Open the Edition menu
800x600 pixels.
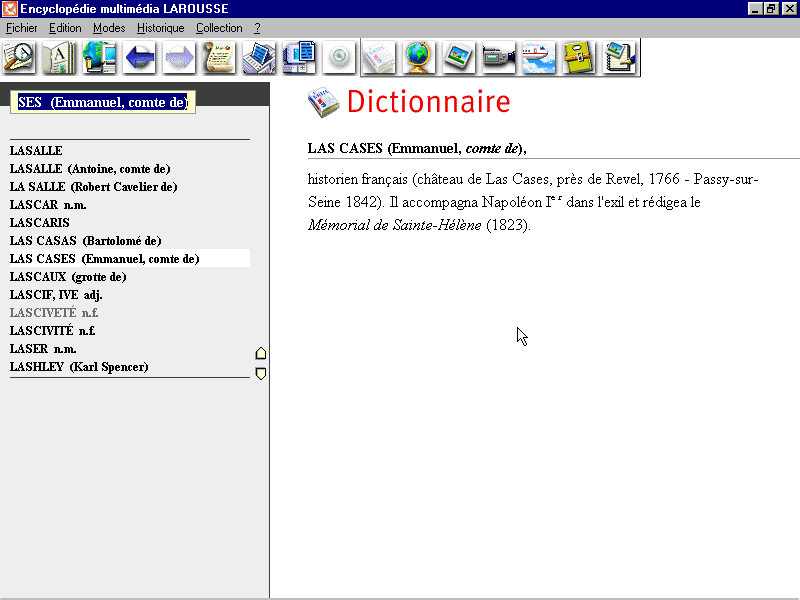65,28
